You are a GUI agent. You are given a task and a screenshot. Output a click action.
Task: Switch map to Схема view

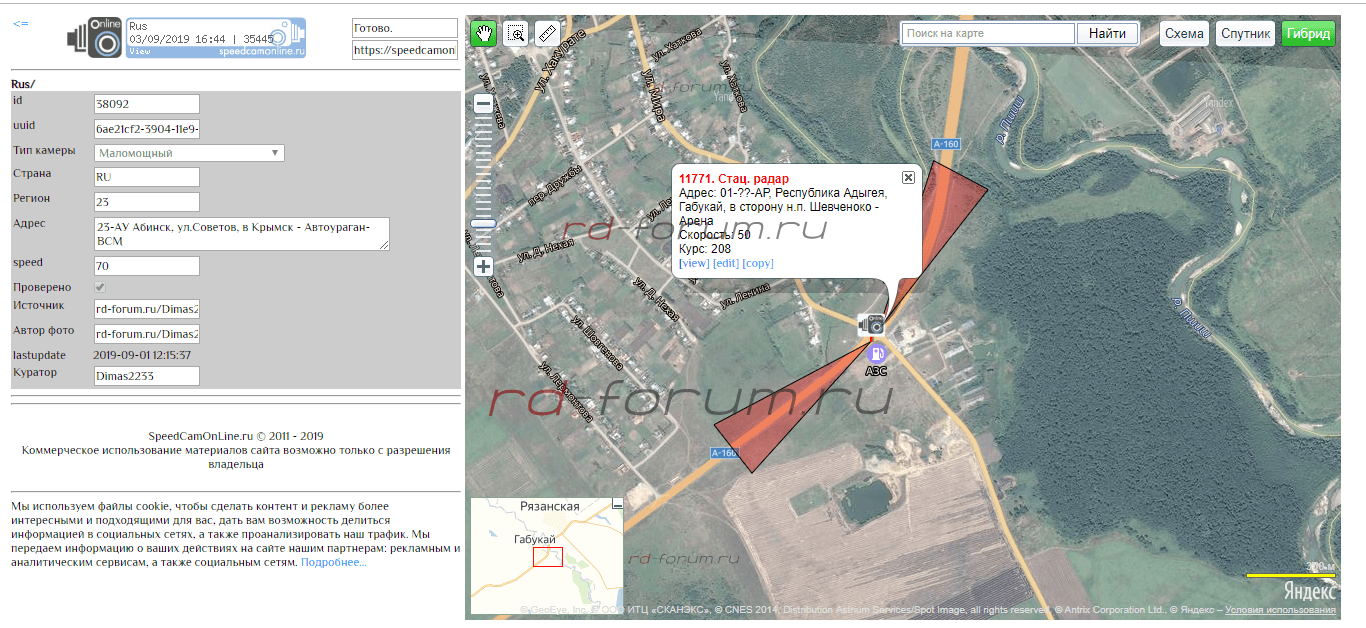(x=1184, y=34)
